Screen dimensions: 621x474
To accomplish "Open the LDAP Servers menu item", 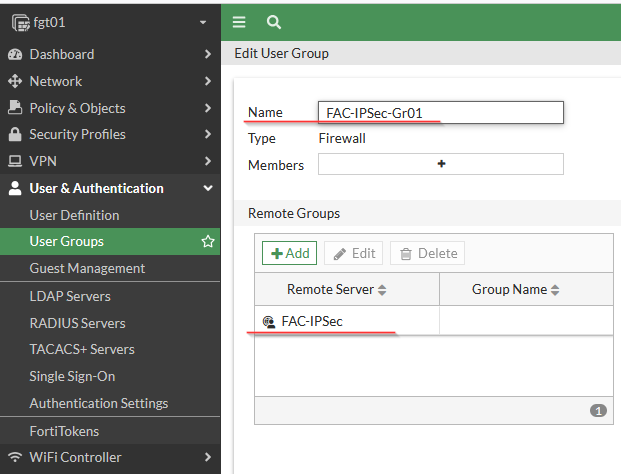I will pos(70,296).
